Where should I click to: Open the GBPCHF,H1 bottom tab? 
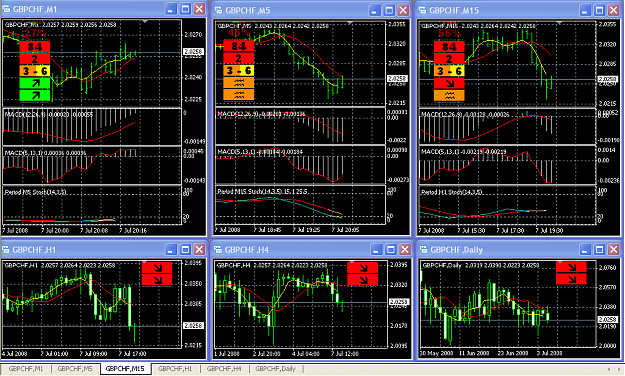(175, 369)
